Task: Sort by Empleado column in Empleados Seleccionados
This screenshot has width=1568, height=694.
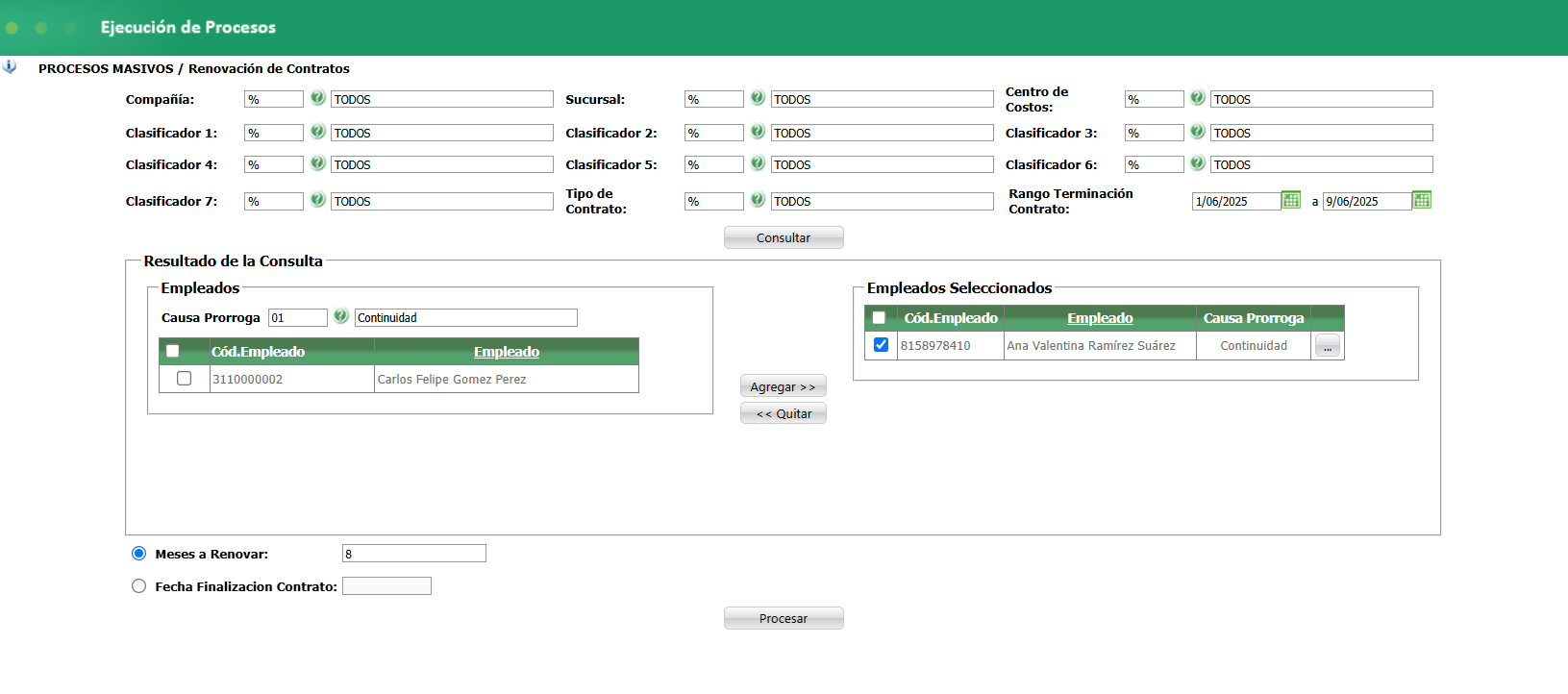Action: tap(1100, 318)
